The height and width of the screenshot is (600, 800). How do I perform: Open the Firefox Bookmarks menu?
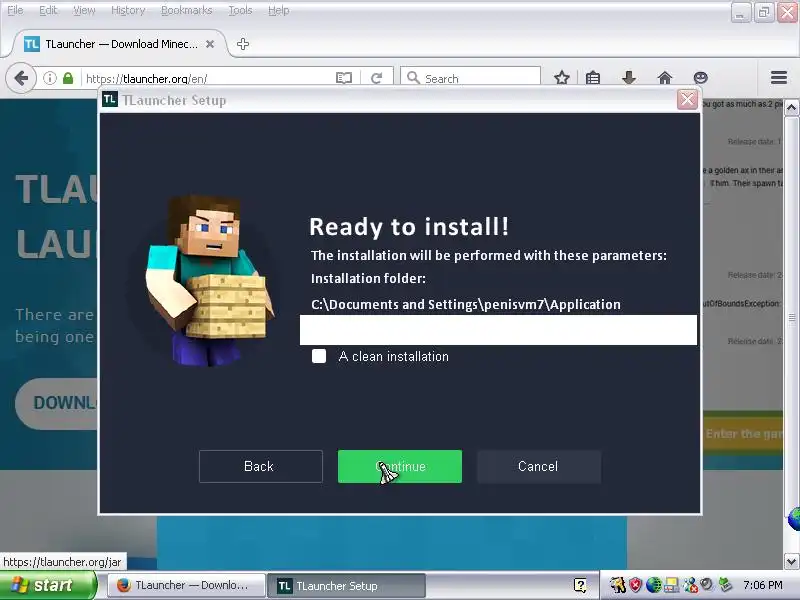tap(186, 10)
